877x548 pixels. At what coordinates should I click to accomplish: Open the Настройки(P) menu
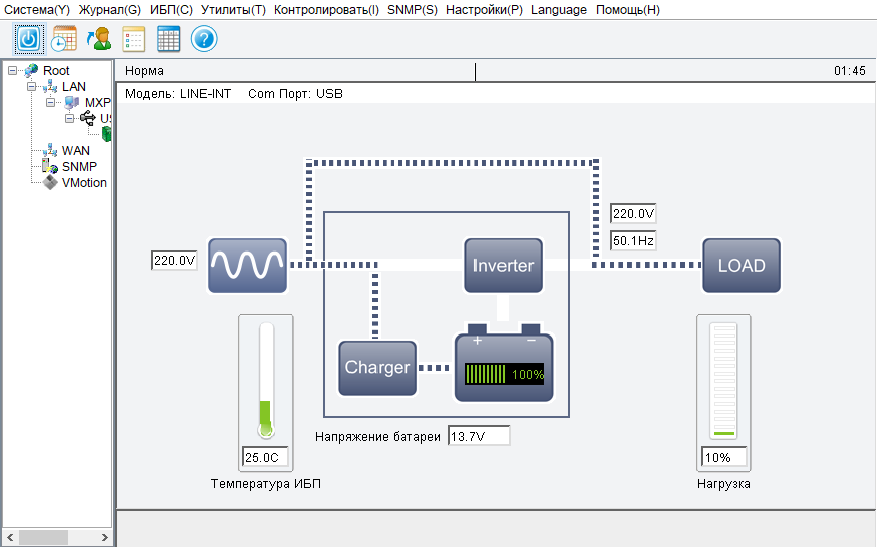coord(484,10)
